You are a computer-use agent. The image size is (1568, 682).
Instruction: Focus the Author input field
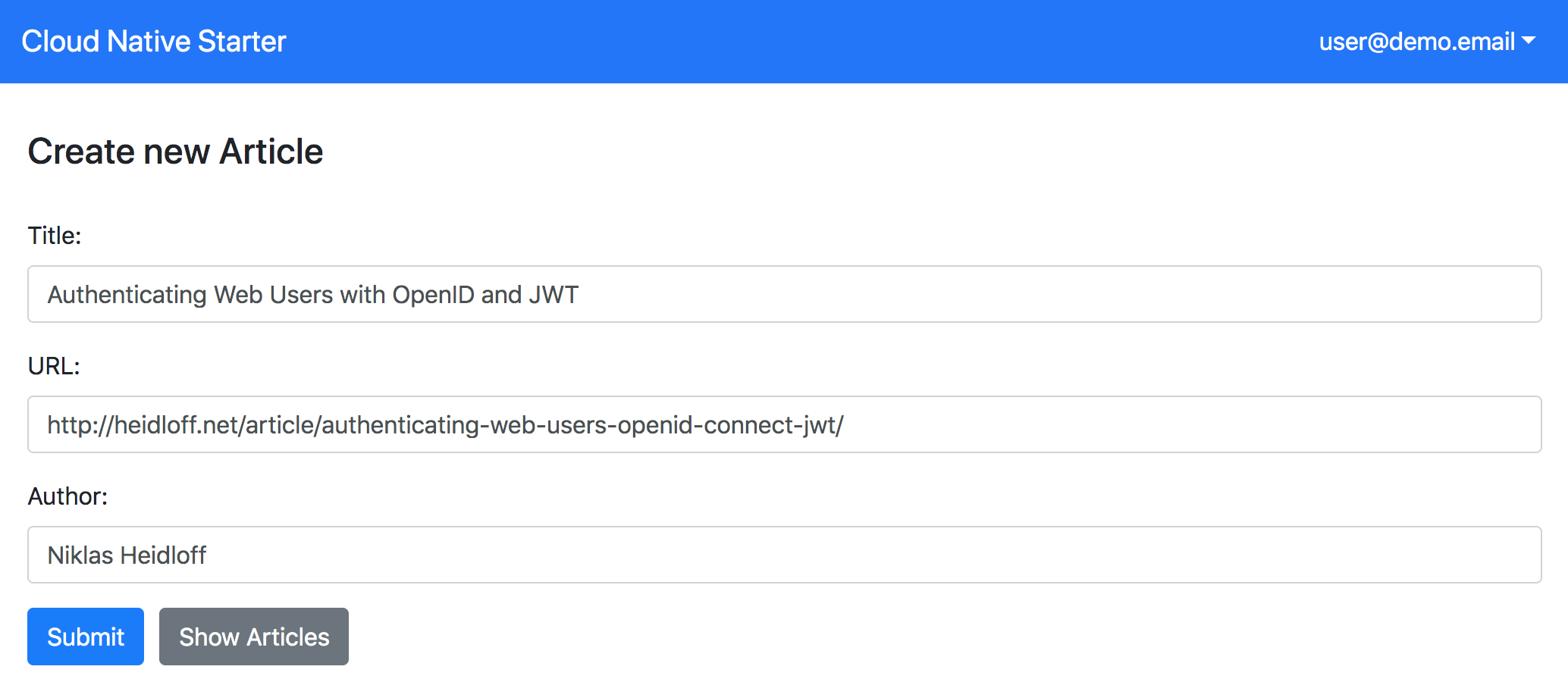point(784,555)
